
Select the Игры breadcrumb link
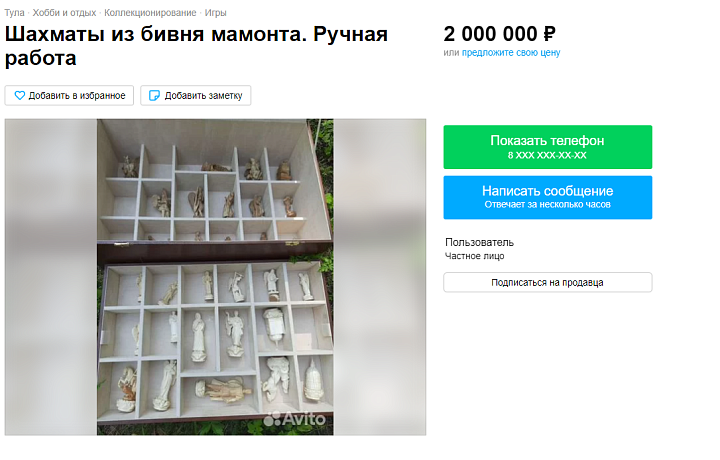[215, 13]
